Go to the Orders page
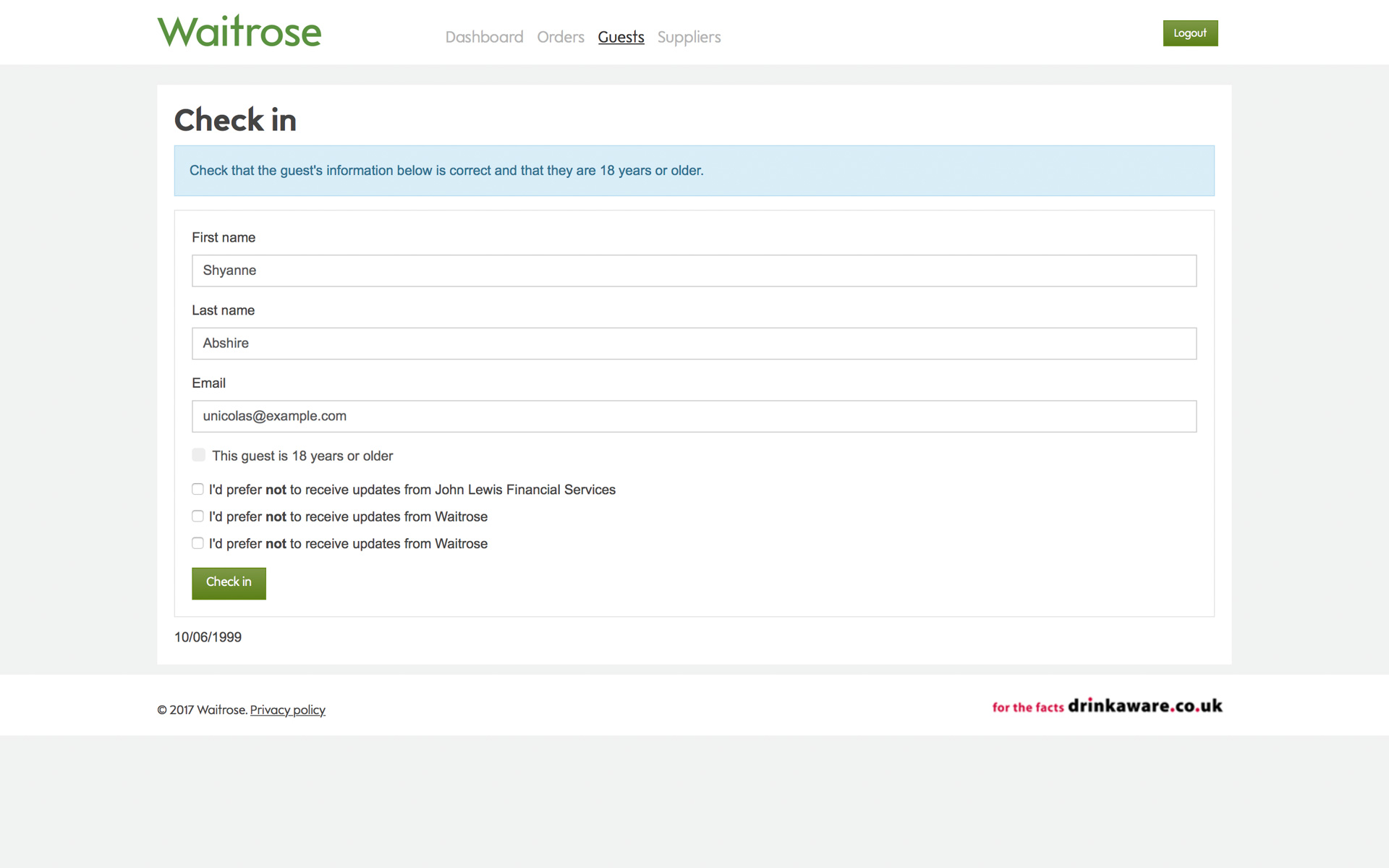1389x868 pixels. [x=561, y=37]
